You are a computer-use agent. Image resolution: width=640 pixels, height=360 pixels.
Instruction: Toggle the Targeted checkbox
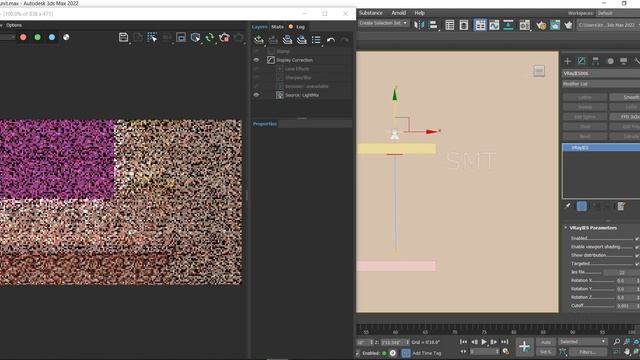637,264
